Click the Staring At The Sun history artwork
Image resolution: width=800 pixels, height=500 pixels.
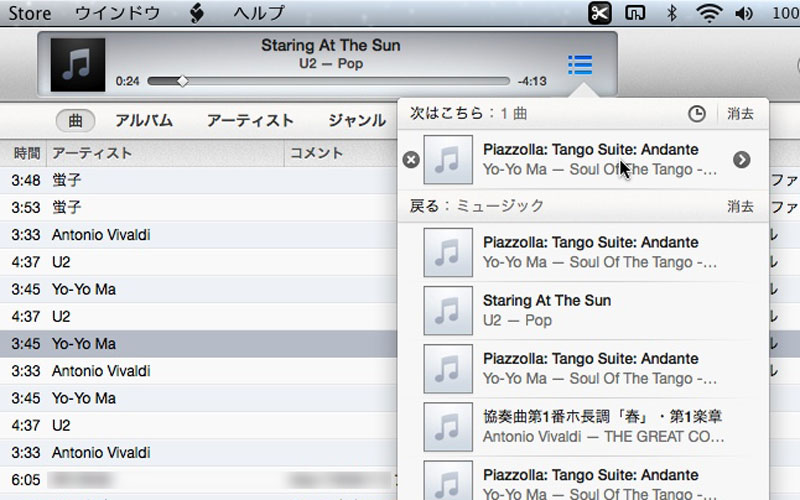point(448,311)
